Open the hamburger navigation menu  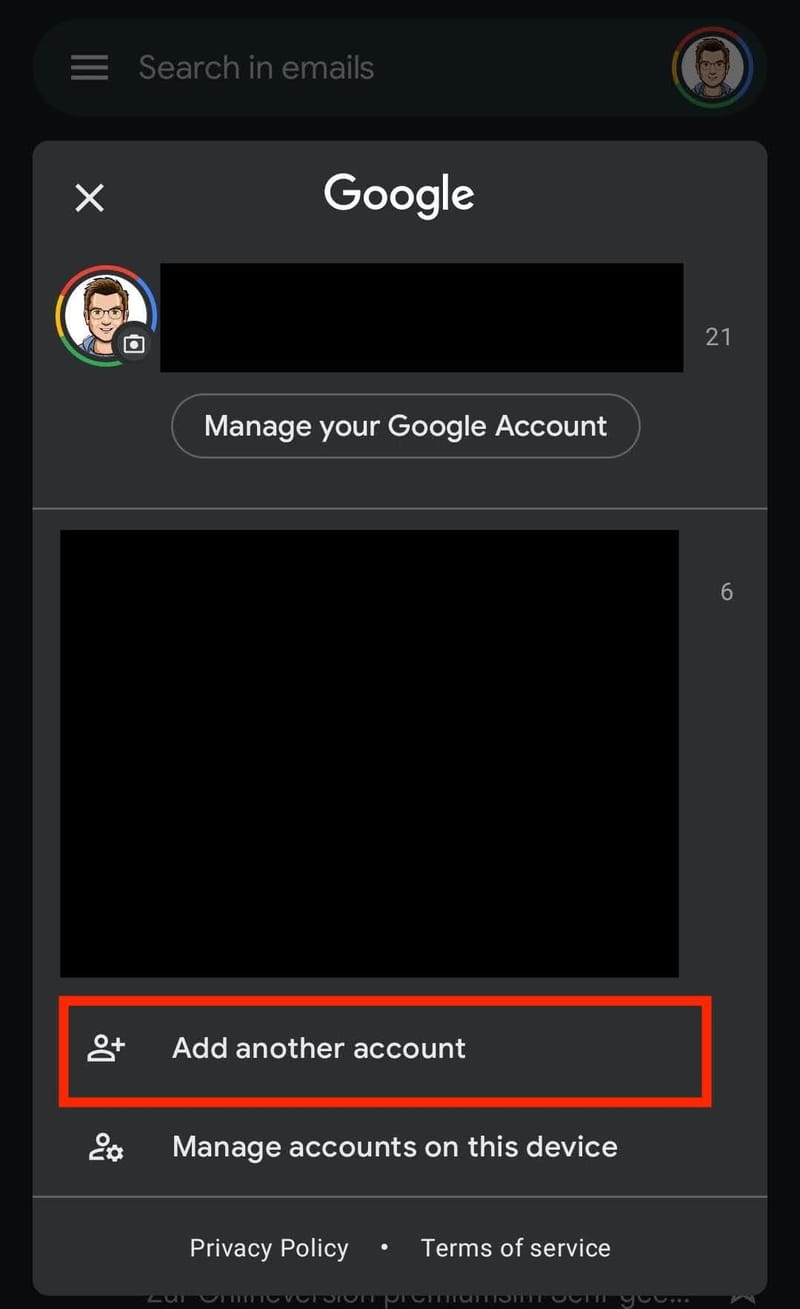90,68
